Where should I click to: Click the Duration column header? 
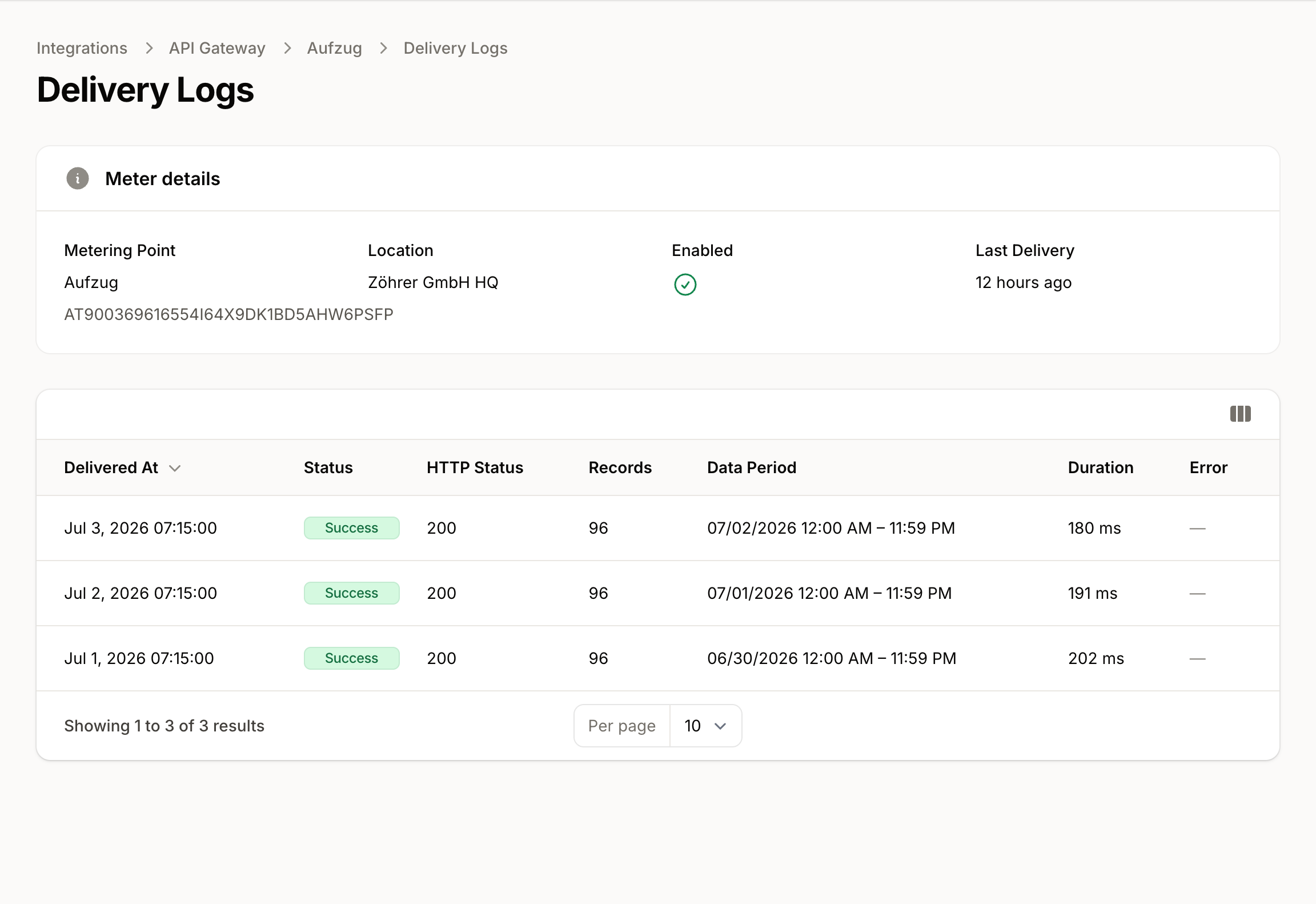tap(1101, 467)
